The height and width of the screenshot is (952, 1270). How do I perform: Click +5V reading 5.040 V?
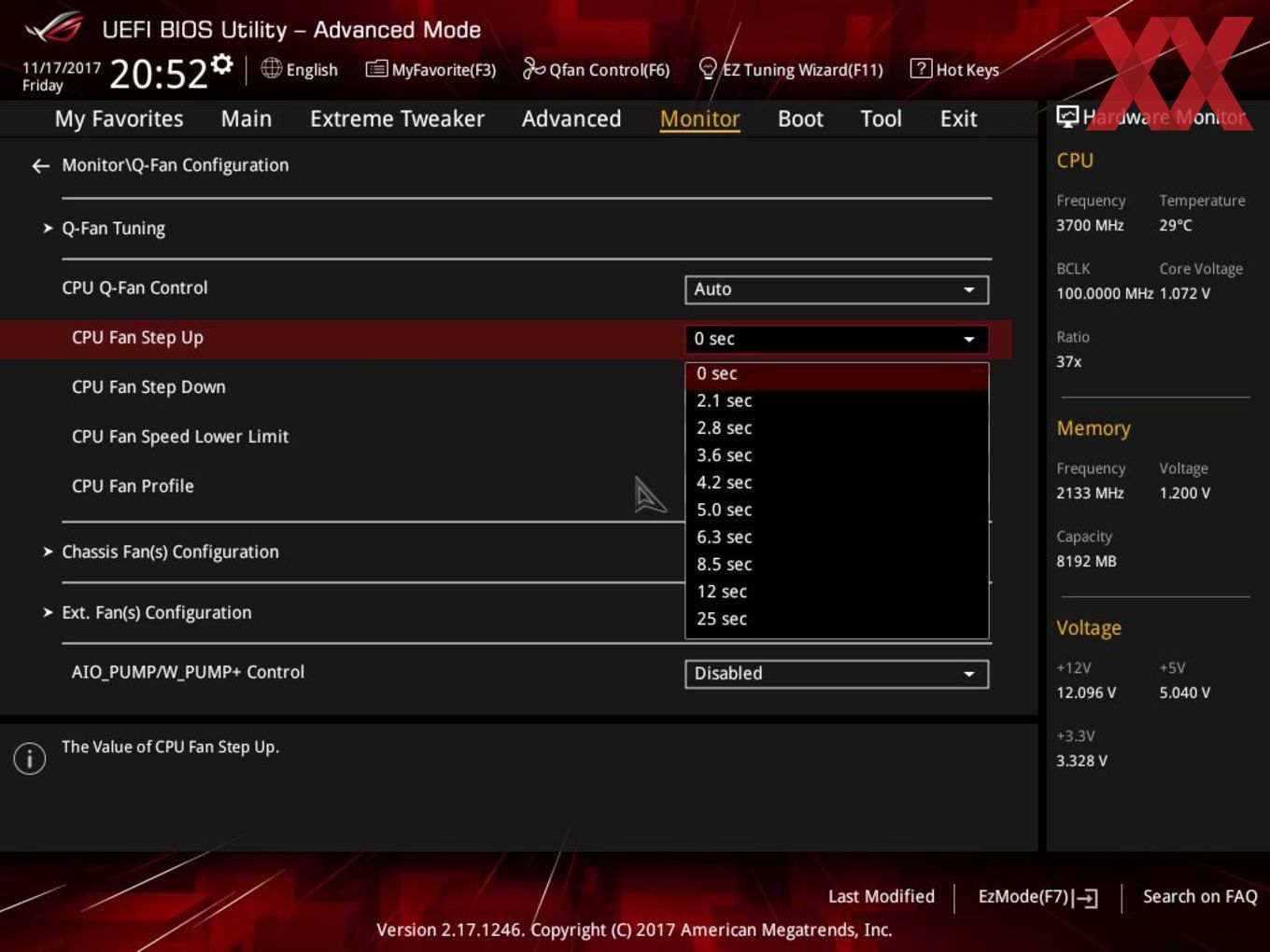pos(1184,693)
